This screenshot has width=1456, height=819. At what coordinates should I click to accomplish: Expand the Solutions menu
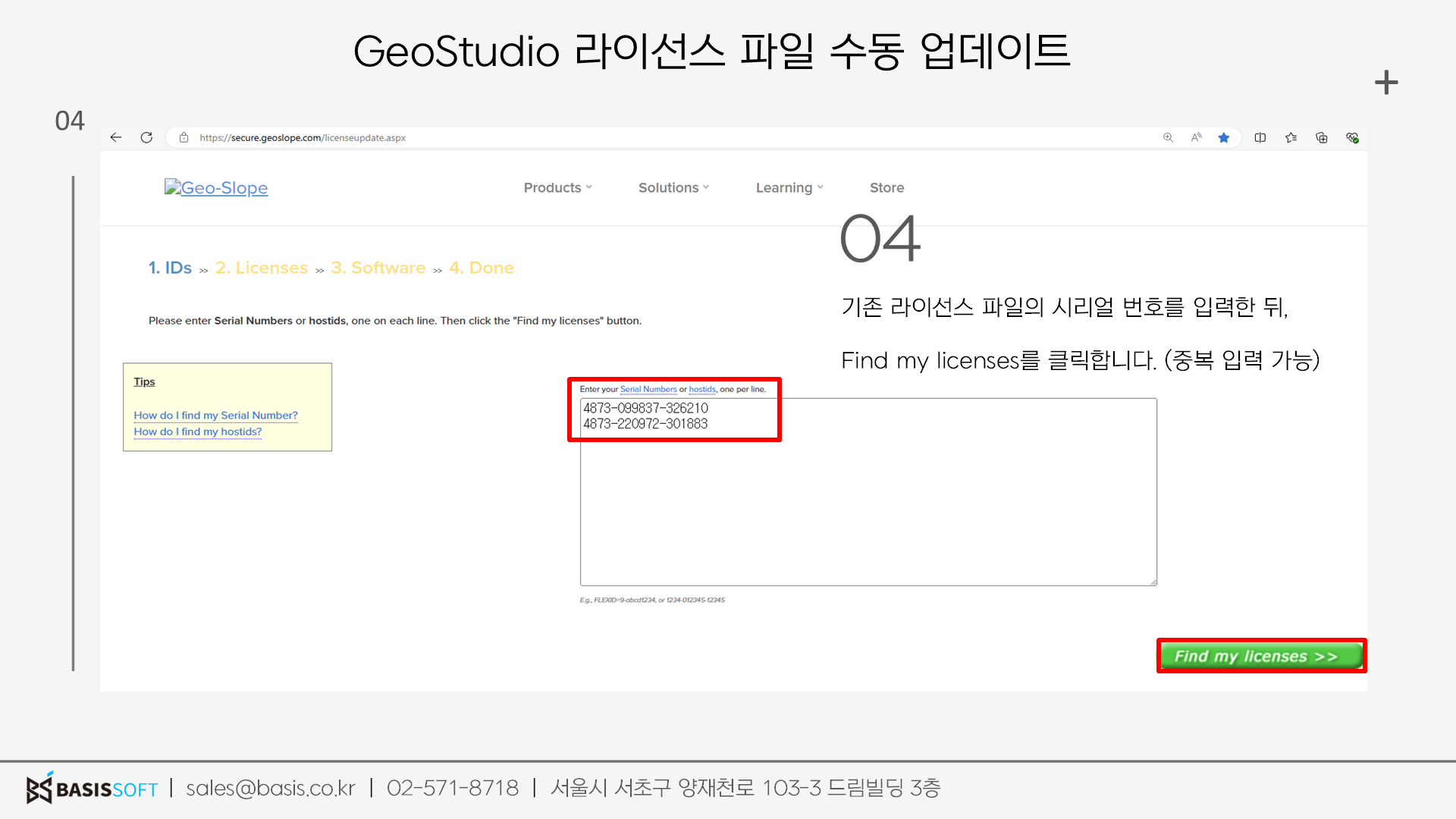[673, 187]
